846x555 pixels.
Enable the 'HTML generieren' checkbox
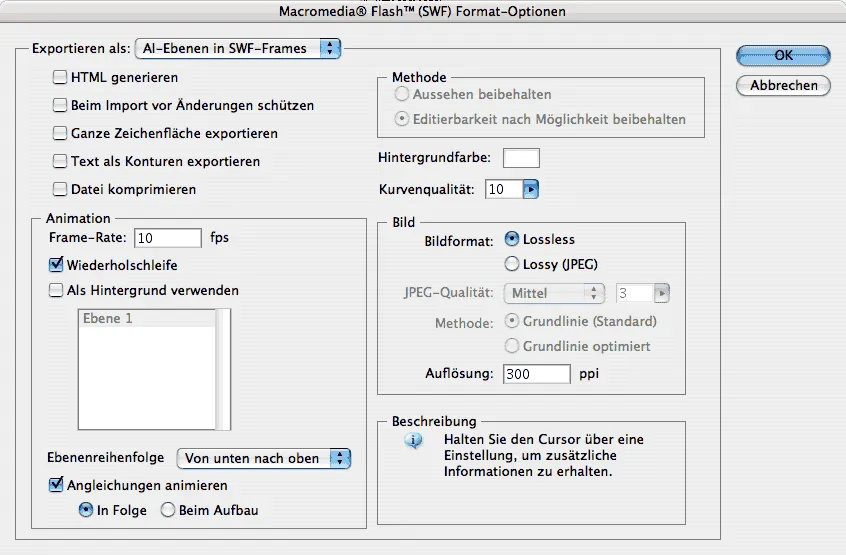(x=60, y=77)
